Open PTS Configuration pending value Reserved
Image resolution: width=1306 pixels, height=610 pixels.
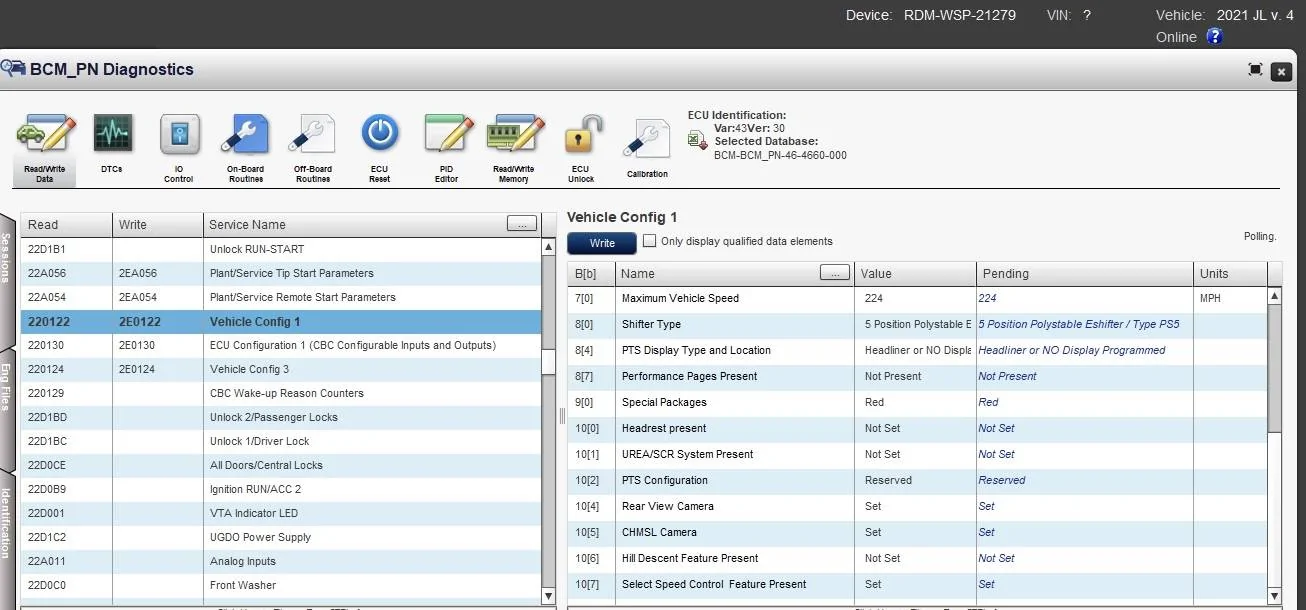click(1084, 480)
